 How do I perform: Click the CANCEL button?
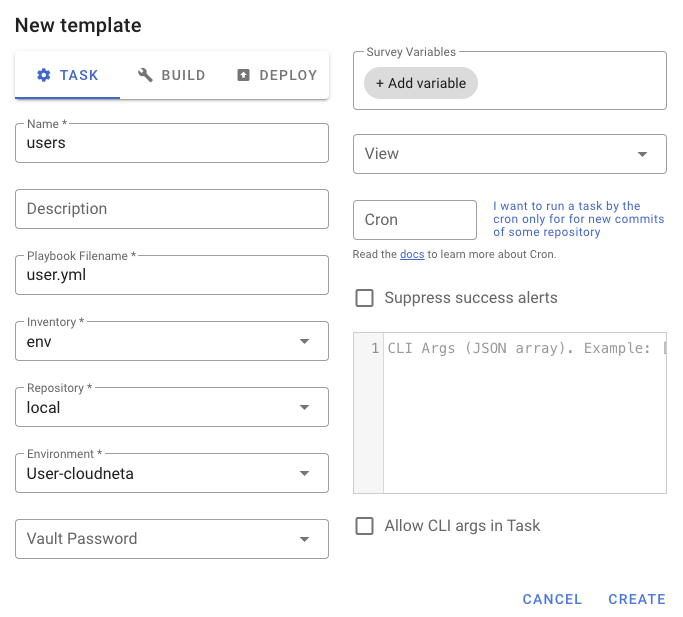552,599
